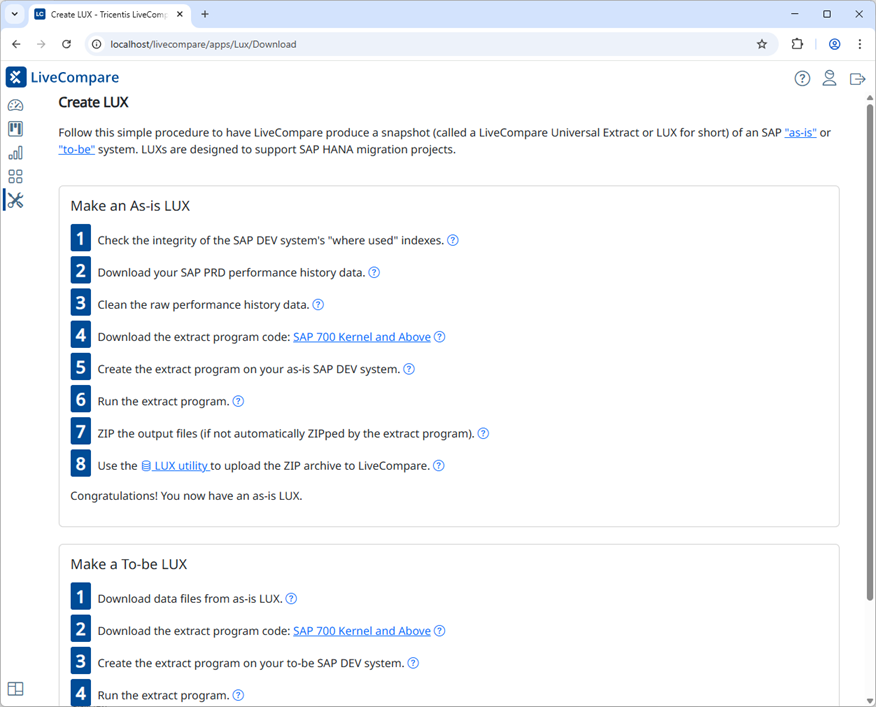The width and height of the screenshot is (876, 707).
Task: Show help for As-is Run the extract program
Action: pyautogui.click(x=238, y=401)
